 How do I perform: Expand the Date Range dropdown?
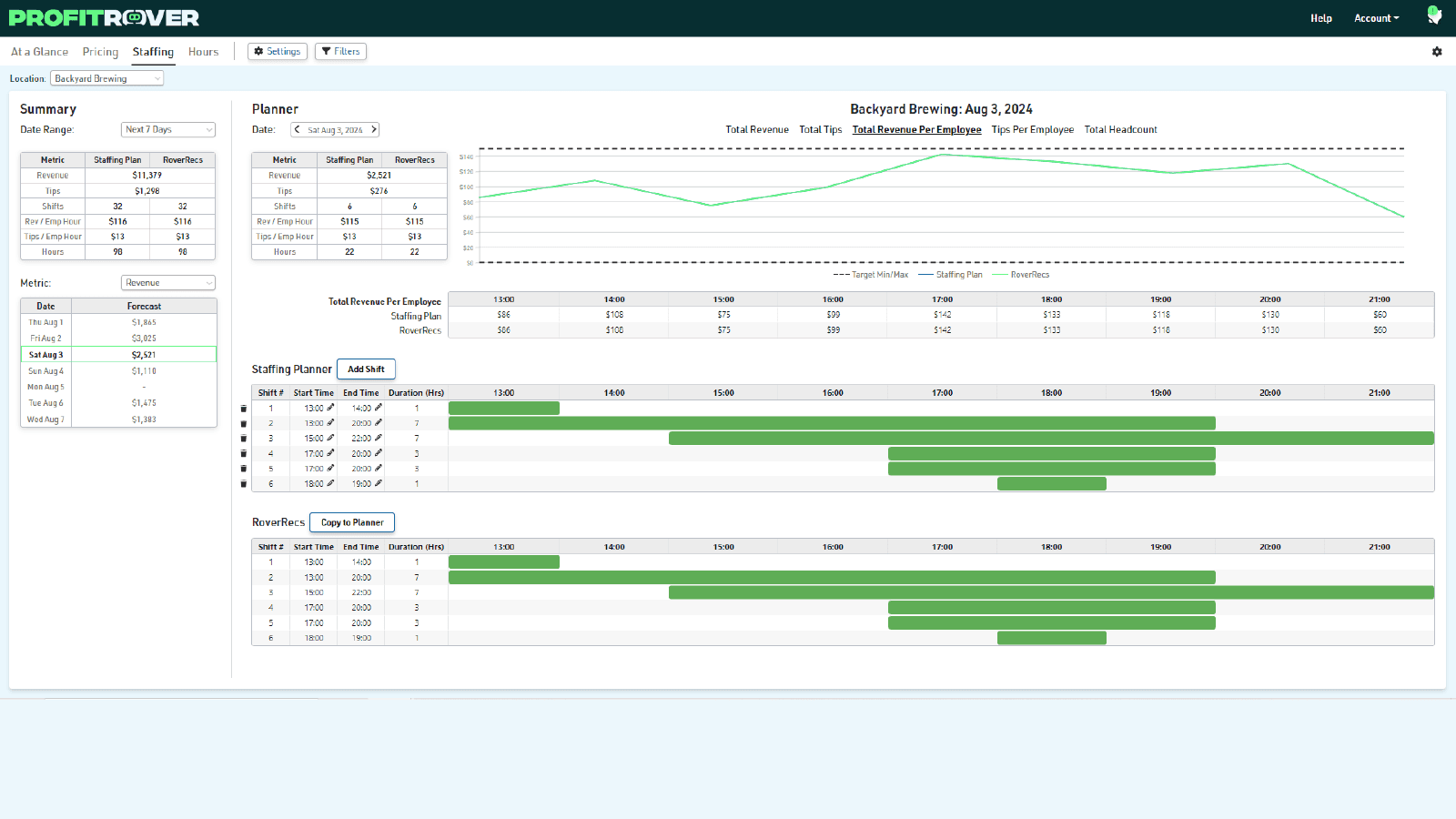pyautogui.click(x=168, y=130)
